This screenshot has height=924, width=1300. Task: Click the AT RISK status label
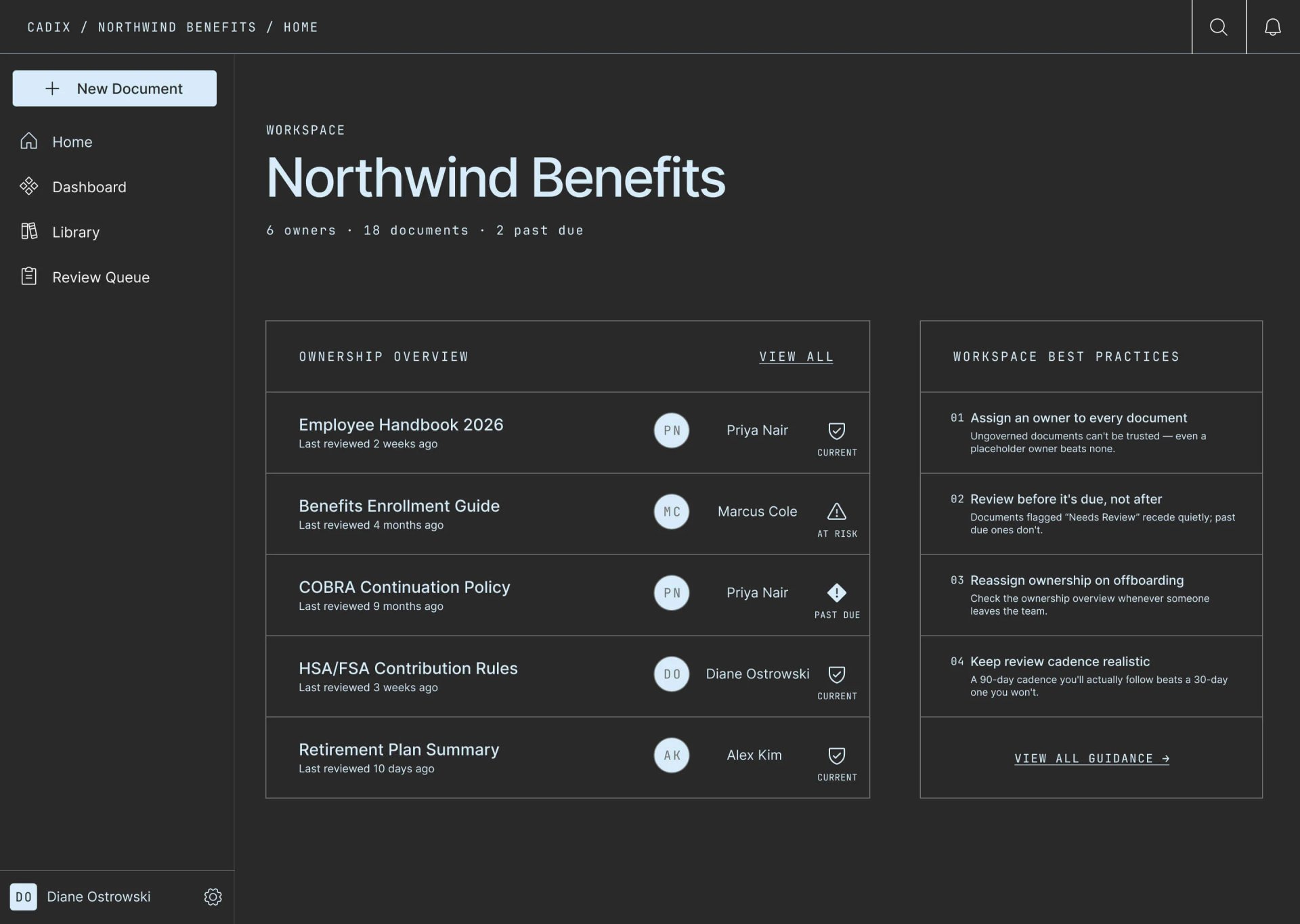click(x=837, y=534)
